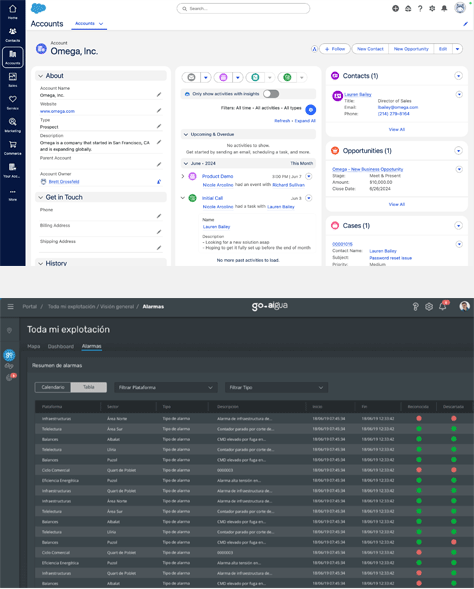Click New Opportunity button
The image size is (474, 589).
[x=411, y=49]
